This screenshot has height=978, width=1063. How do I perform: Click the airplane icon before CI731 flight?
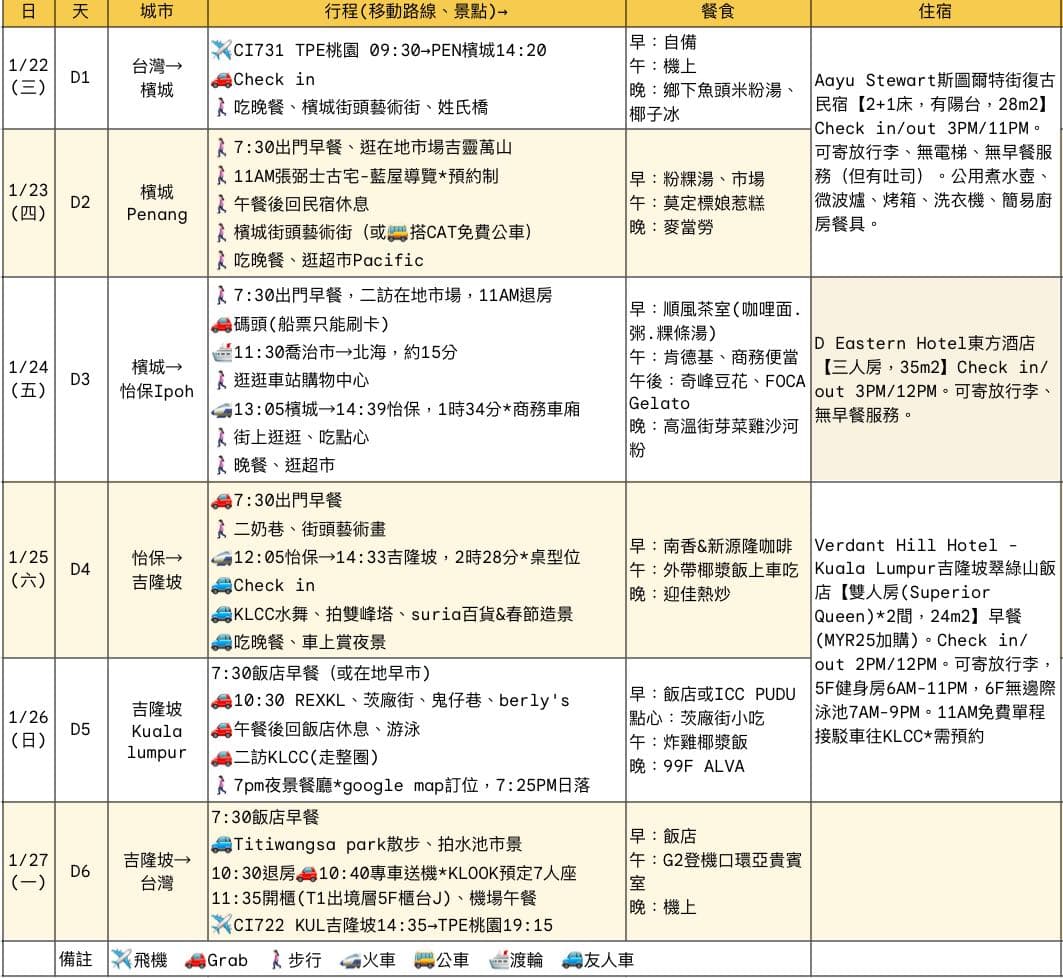tap(222, 49)
